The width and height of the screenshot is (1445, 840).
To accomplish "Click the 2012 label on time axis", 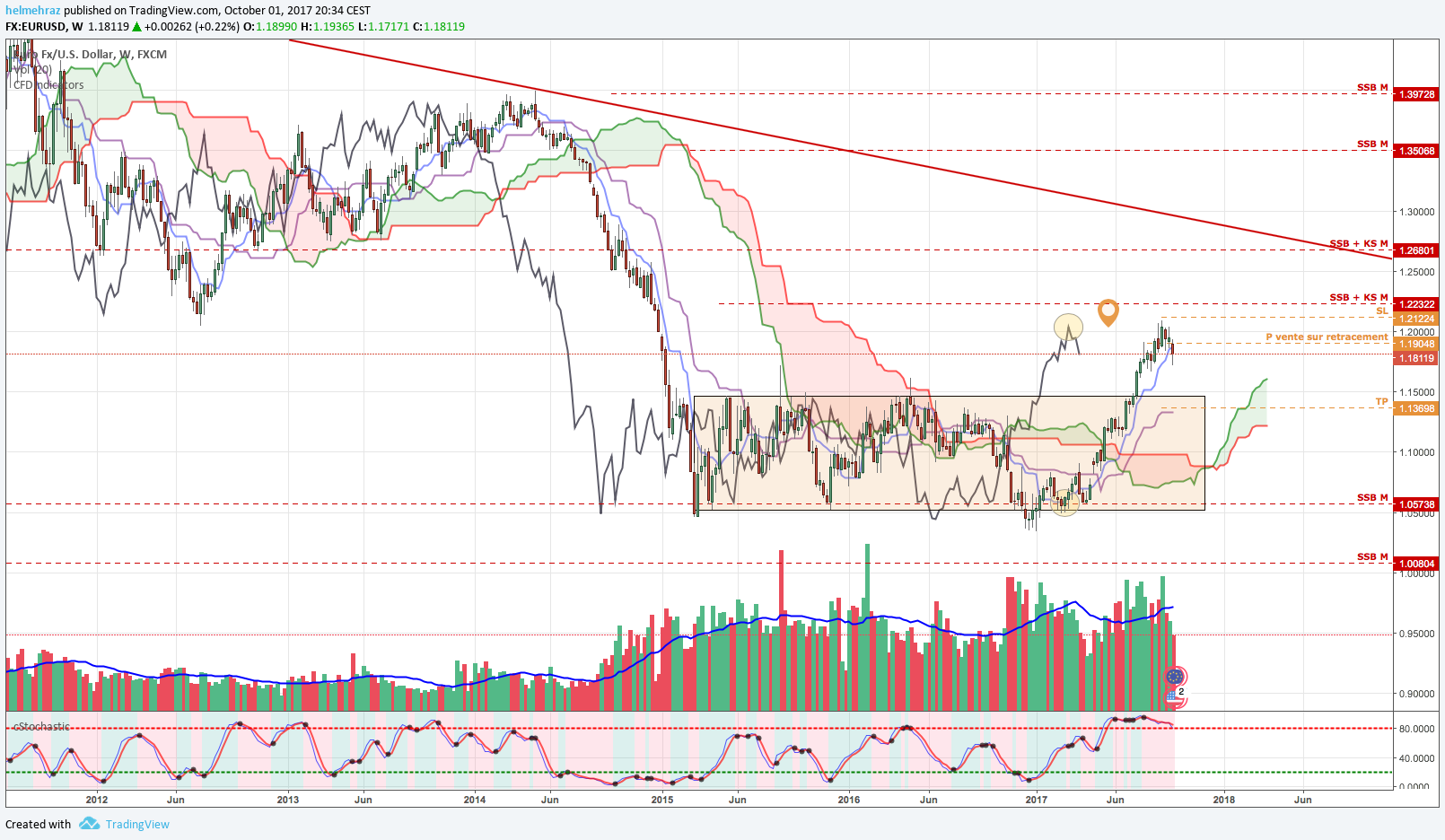I will pyautogui.click(x=97, y=800).
